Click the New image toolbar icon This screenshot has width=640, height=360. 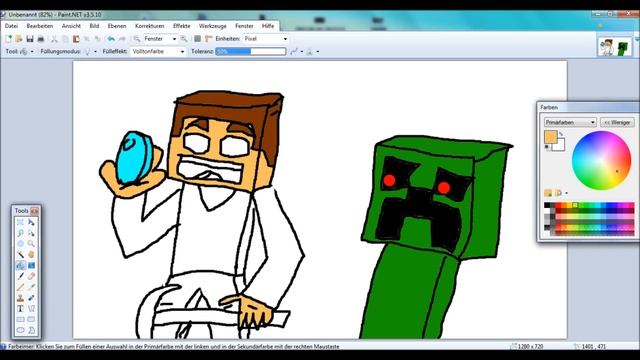point(8,39)
